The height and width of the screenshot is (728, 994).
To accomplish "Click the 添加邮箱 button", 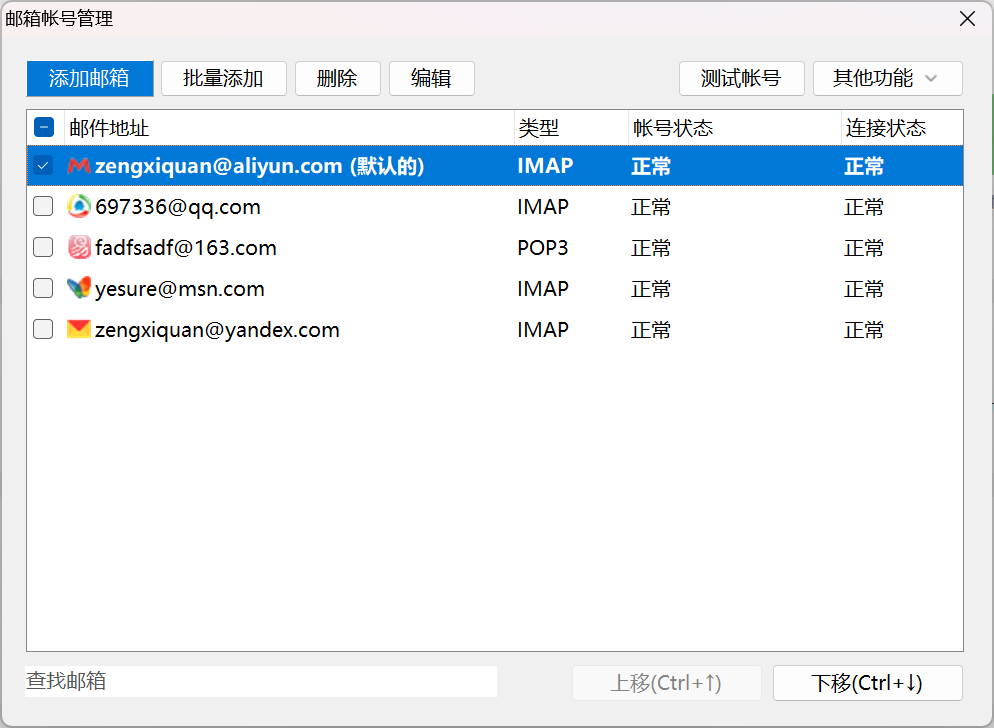I will click(90, 79).
